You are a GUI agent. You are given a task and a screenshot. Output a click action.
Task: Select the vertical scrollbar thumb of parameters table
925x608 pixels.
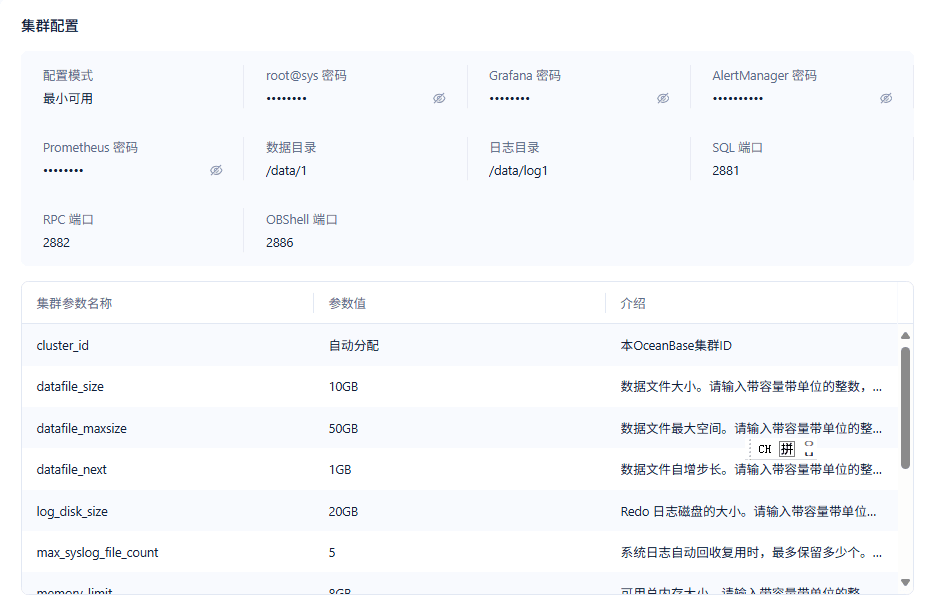906,408
